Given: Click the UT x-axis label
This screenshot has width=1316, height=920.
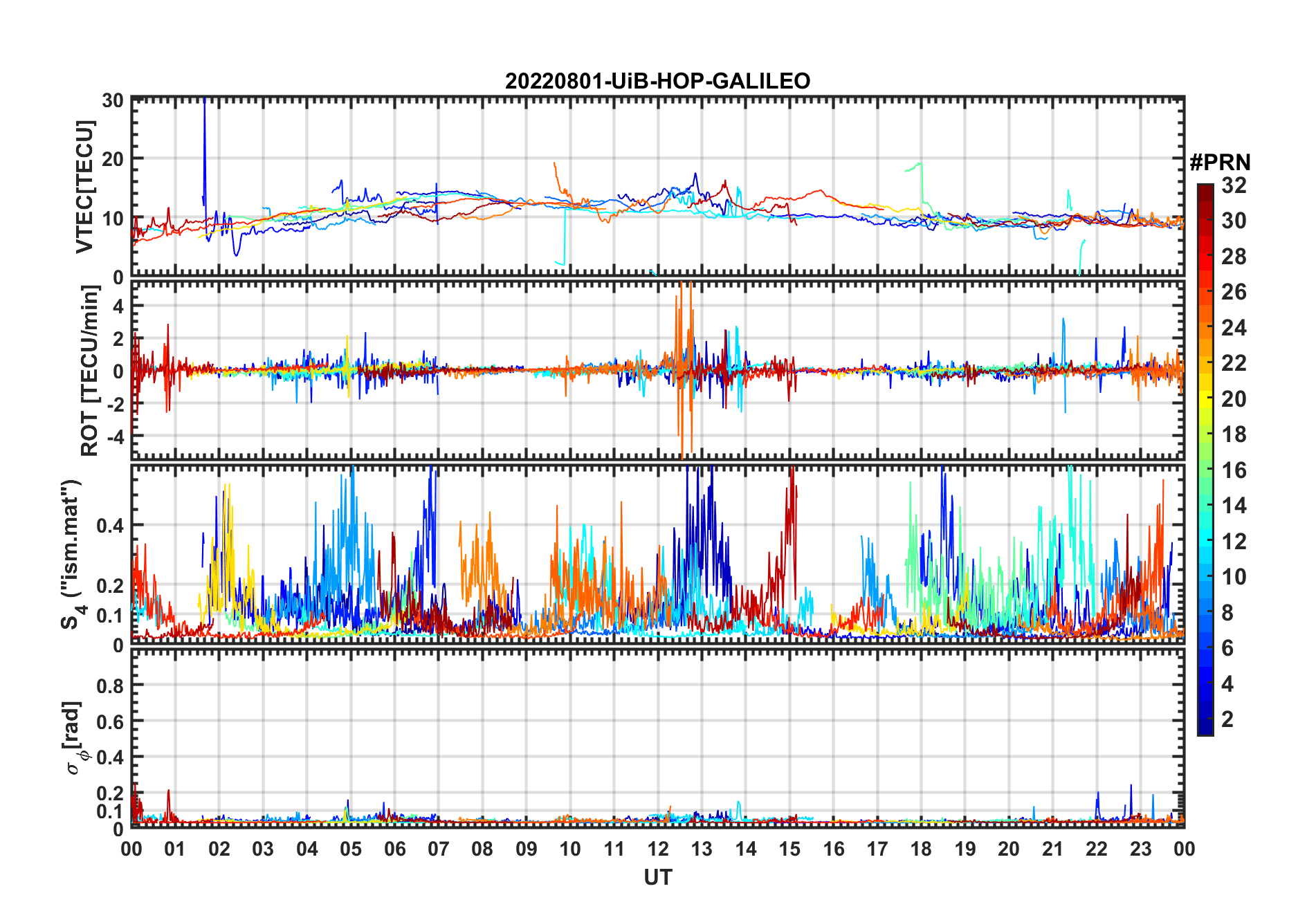Looking at the screenshot, I should click(657, 878).
